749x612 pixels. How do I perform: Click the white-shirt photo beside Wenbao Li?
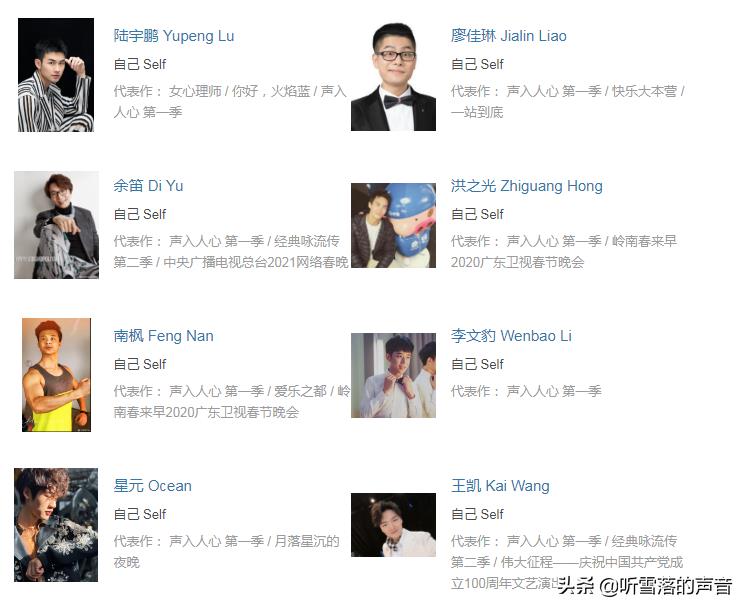coord(393,376)
